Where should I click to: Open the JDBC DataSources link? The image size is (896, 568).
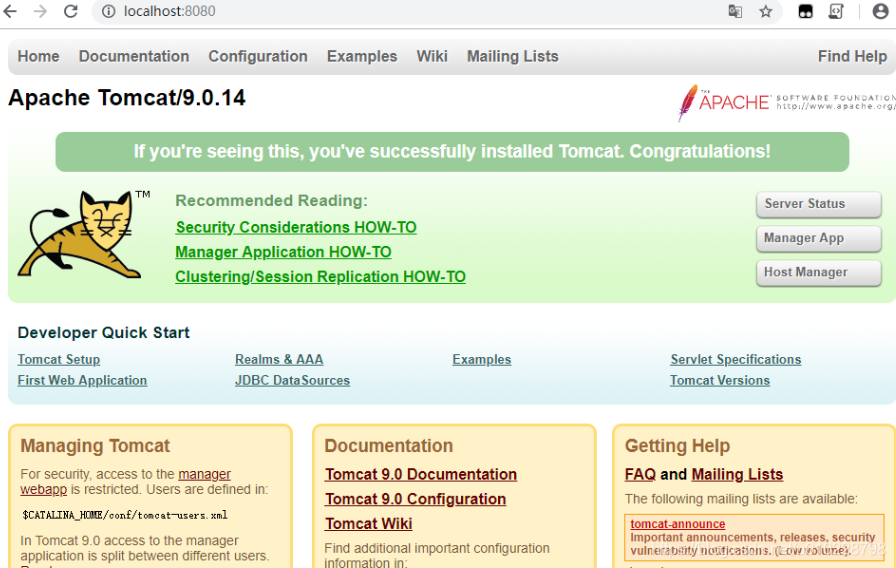click(292, 380)
